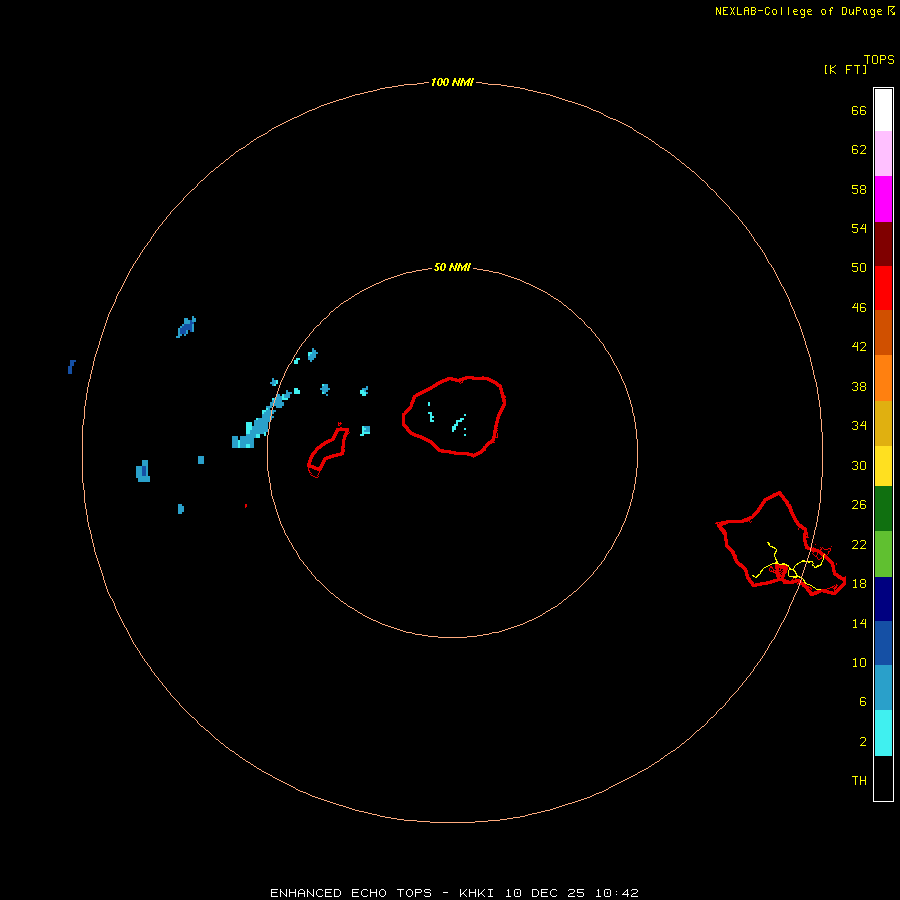This screenshot has width=900, height=900.
Task: Click the '22' legend value
Action: (x=859, y=544)
